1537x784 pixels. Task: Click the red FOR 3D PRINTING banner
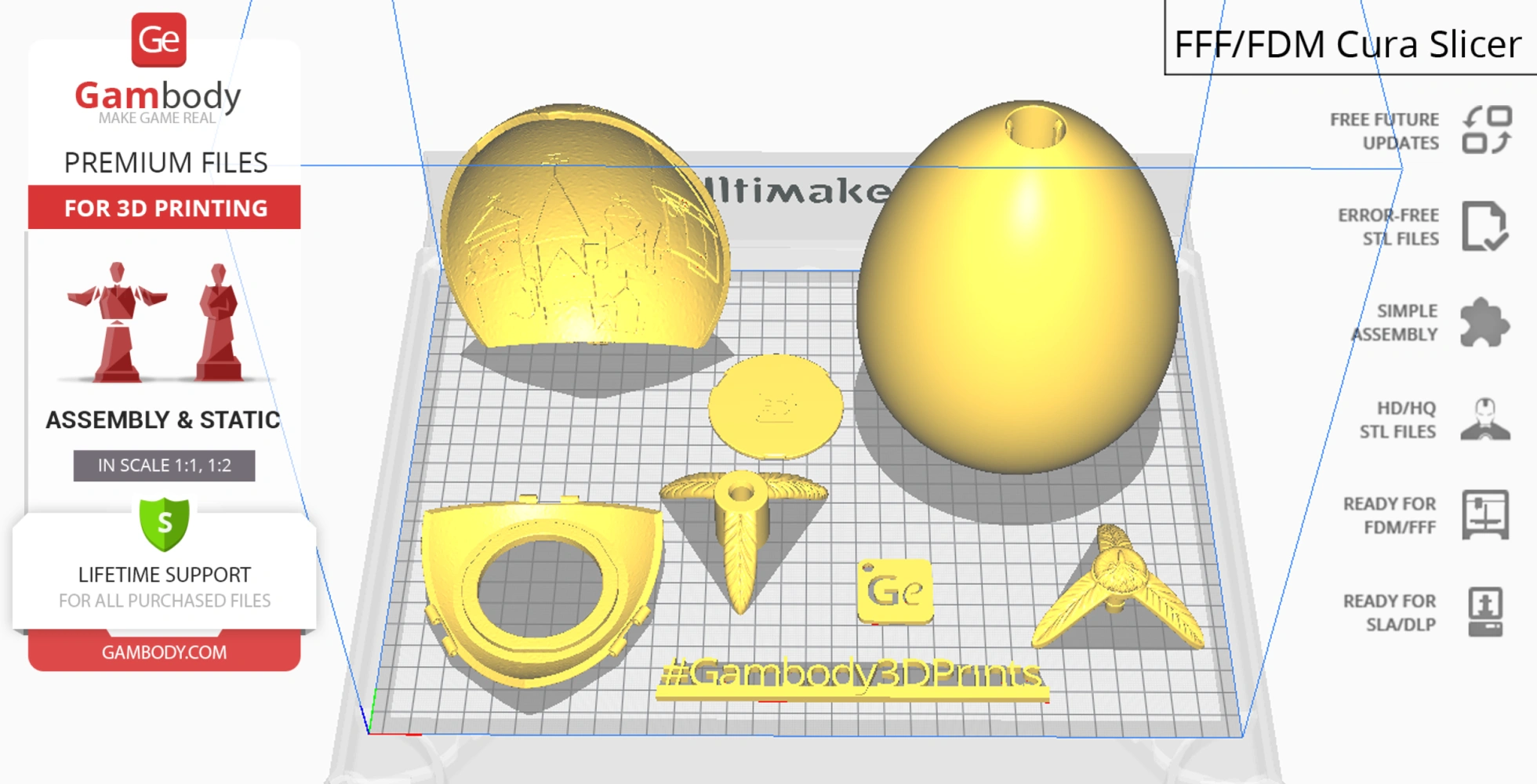(165, 208)
